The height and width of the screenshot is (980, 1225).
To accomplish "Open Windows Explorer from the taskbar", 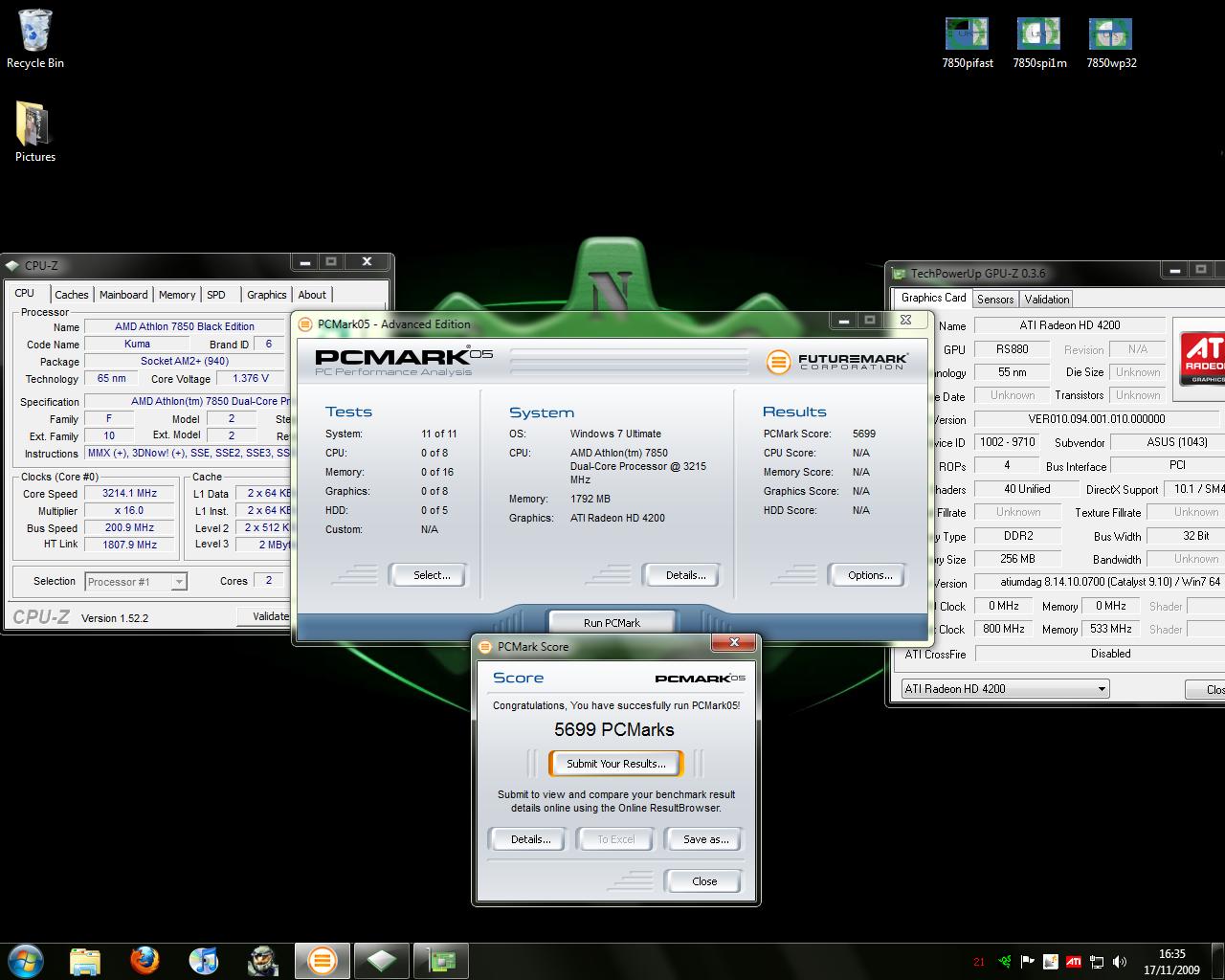I will click(x=85, y=960).
